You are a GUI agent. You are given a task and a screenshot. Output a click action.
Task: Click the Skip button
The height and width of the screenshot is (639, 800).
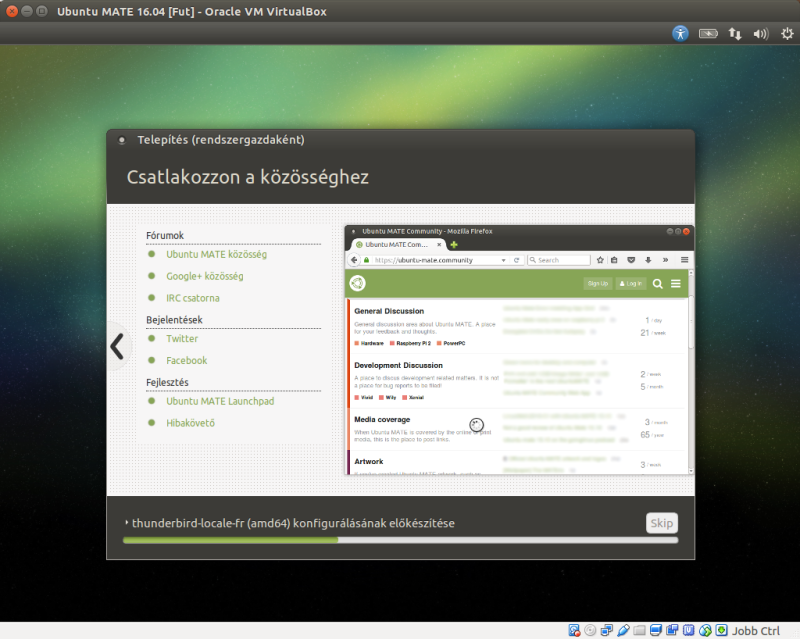pyautogui.click(x=661, y=523)
